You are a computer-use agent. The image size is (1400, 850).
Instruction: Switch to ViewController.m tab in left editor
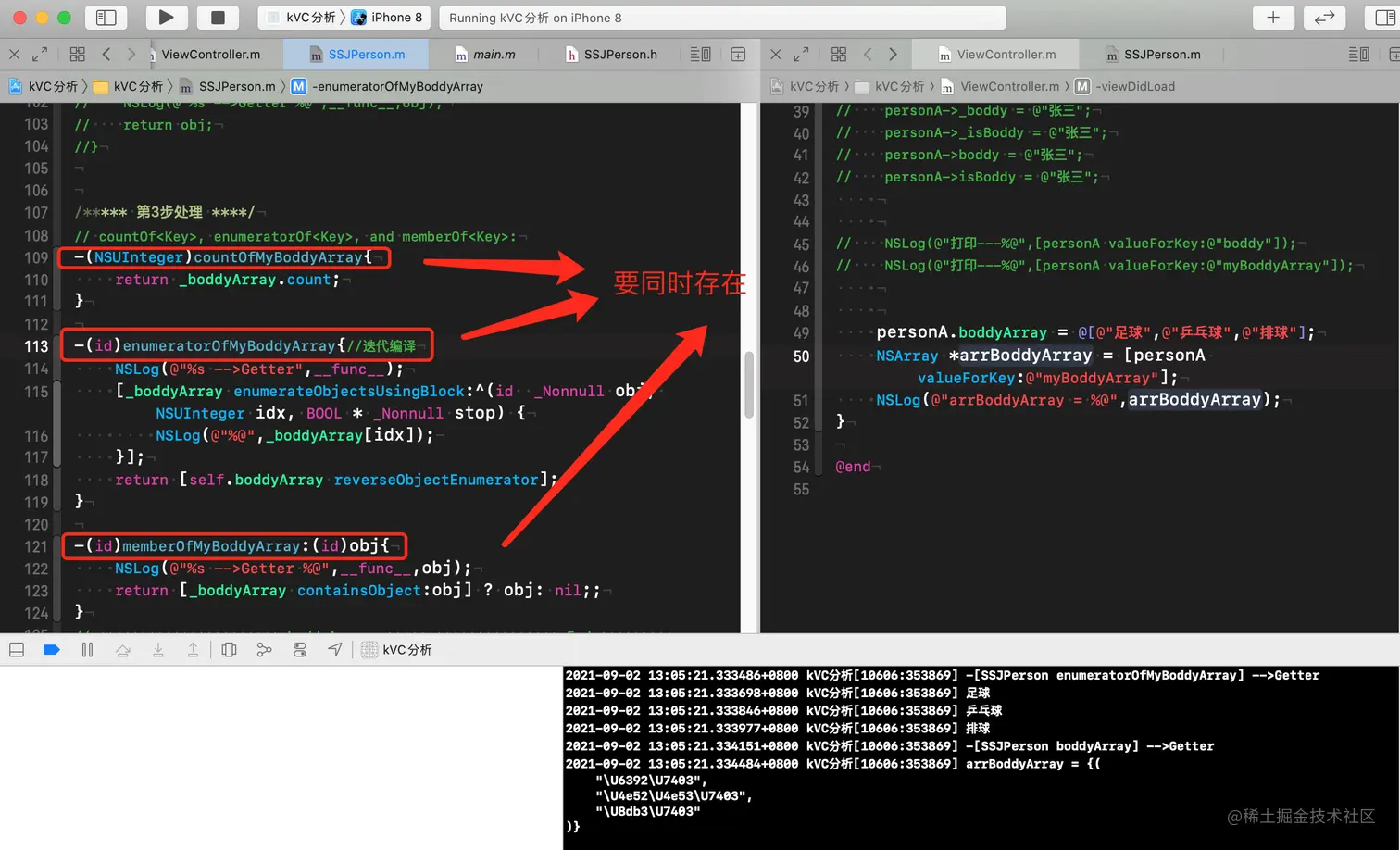(x=211, y=55)
